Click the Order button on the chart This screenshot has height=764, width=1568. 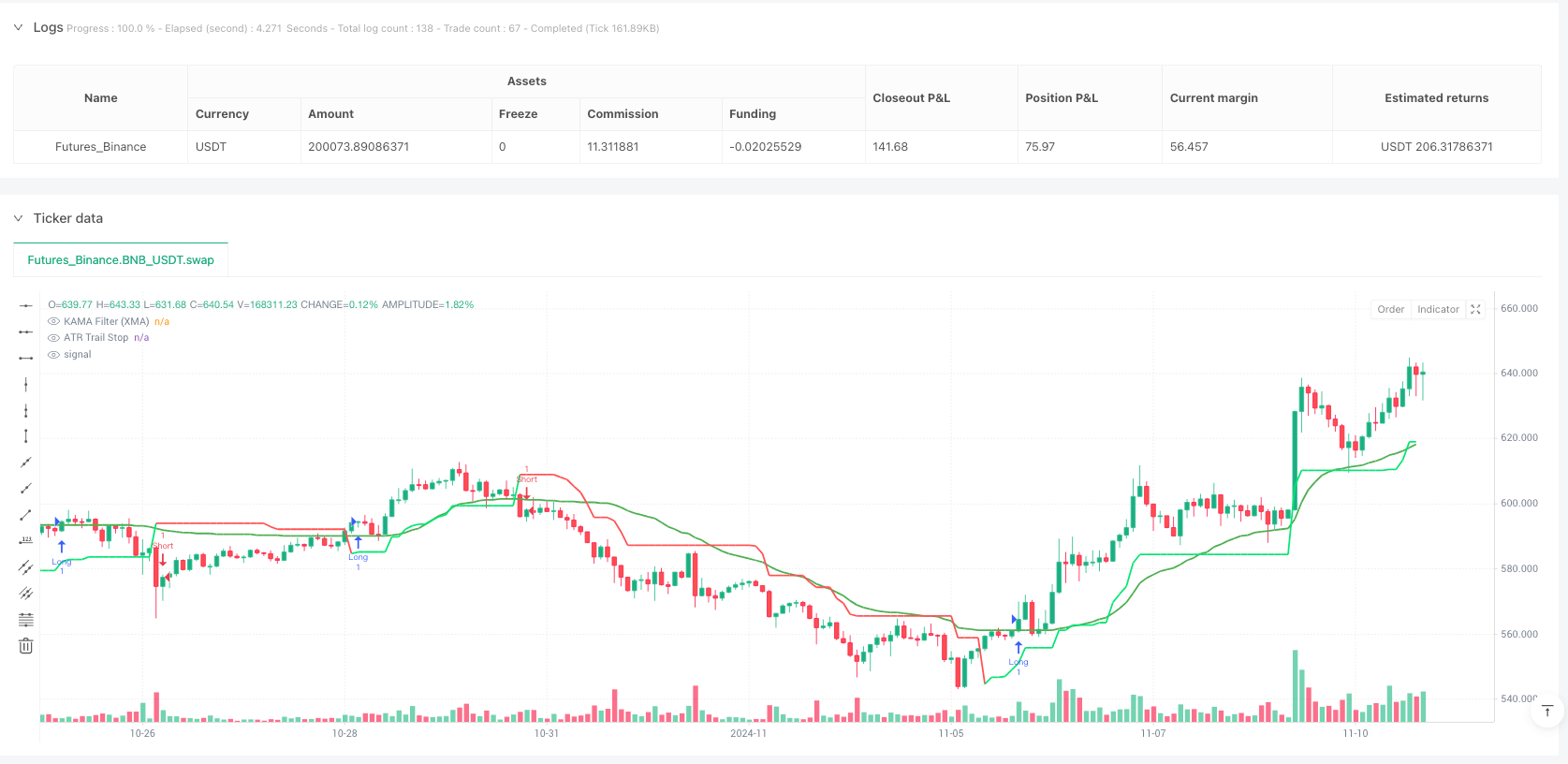tap(1390, 310)
